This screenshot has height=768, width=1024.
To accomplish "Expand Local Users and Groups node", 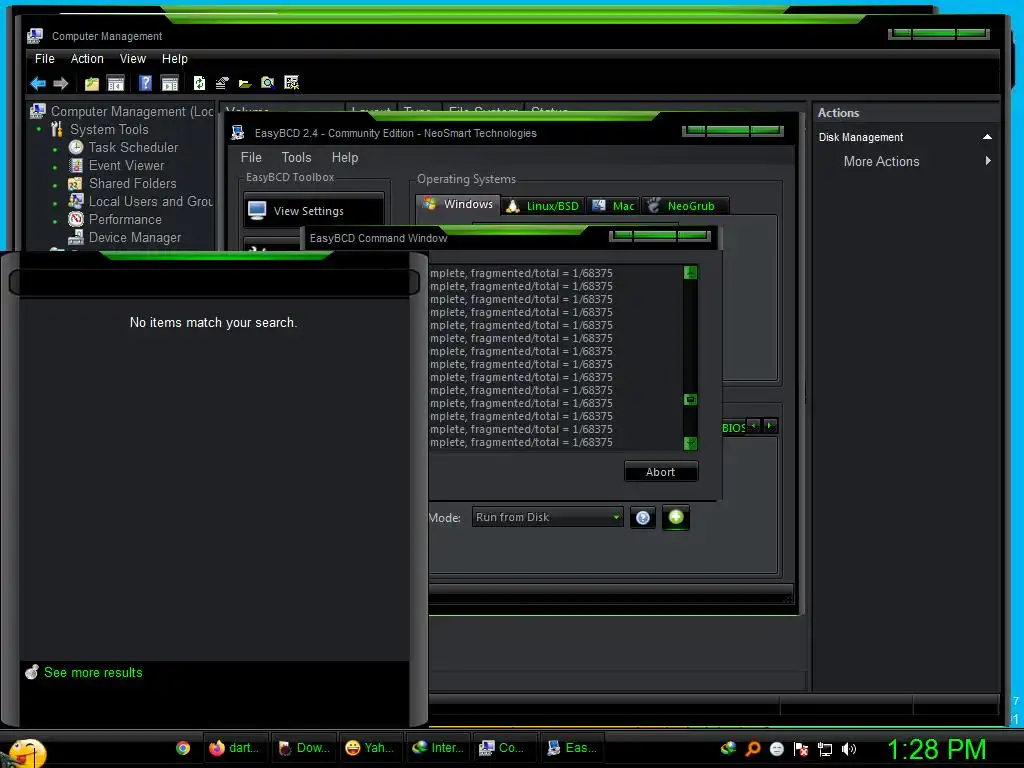I will tap(55, 203).
